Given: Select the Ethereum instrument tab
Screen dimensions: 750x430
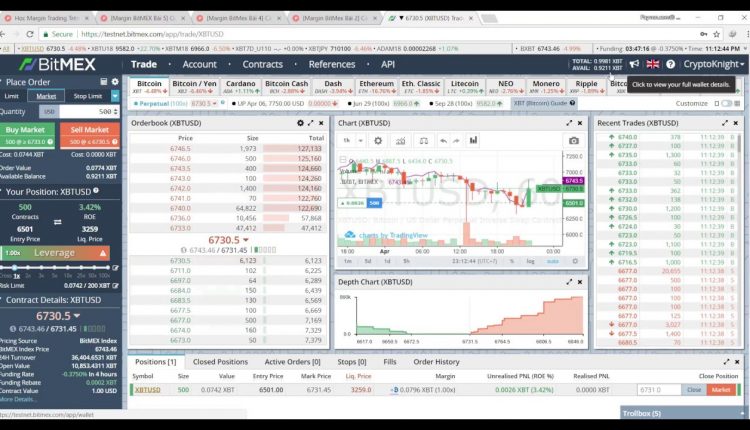Looking at the screenshot, I should pyautogui.click(x=377, y=86).
